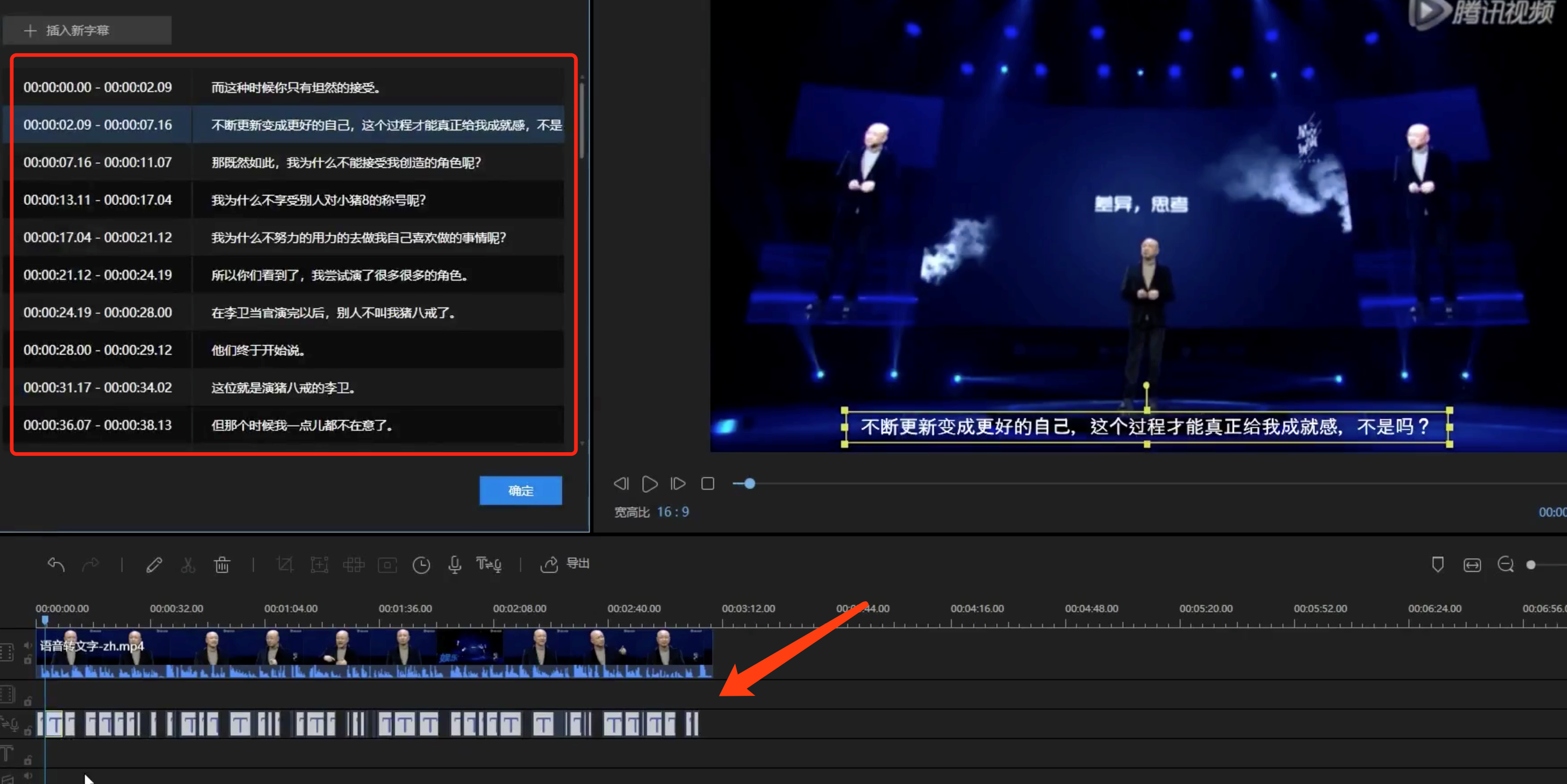Click the undo arrow in timeline toolbar
This screenshot has height=784, width=1567.
56,564
